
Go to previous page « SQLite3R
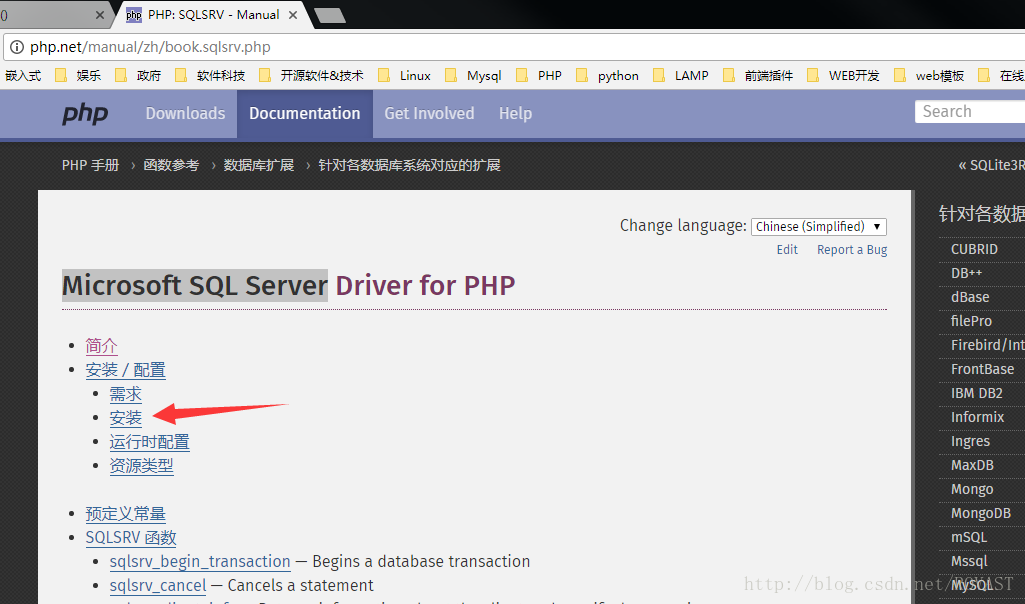991,165
